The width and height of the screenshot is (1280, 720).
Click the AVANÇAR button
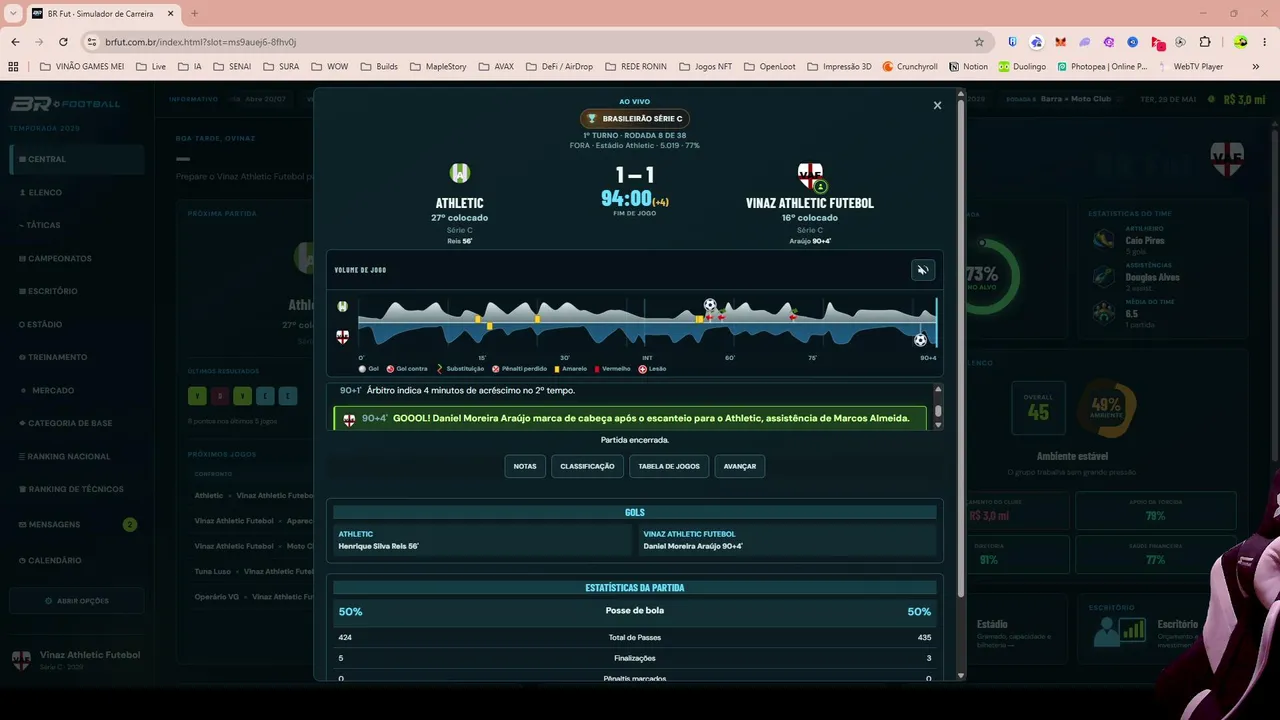pyautogui.click(x=740, y=466)
